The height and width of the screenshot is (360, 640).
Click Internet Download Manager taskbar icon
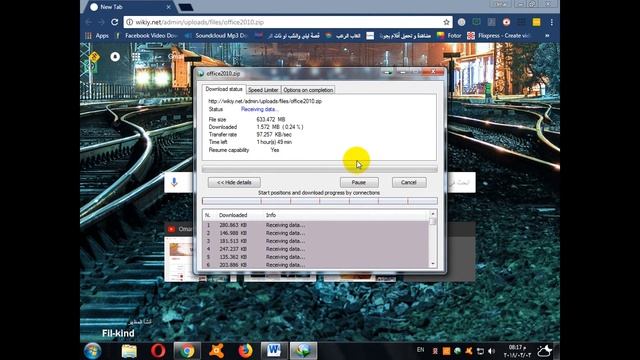click(303, 351)
